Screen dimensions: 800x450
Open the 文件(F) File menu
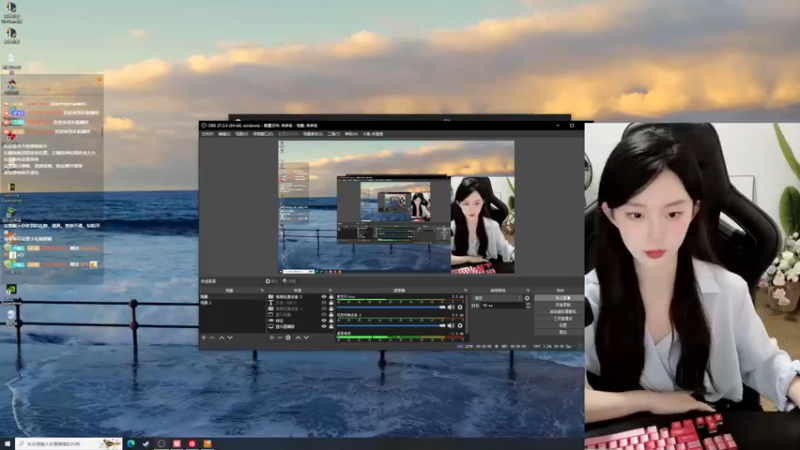pyautogui.click(x=208, y=134)
